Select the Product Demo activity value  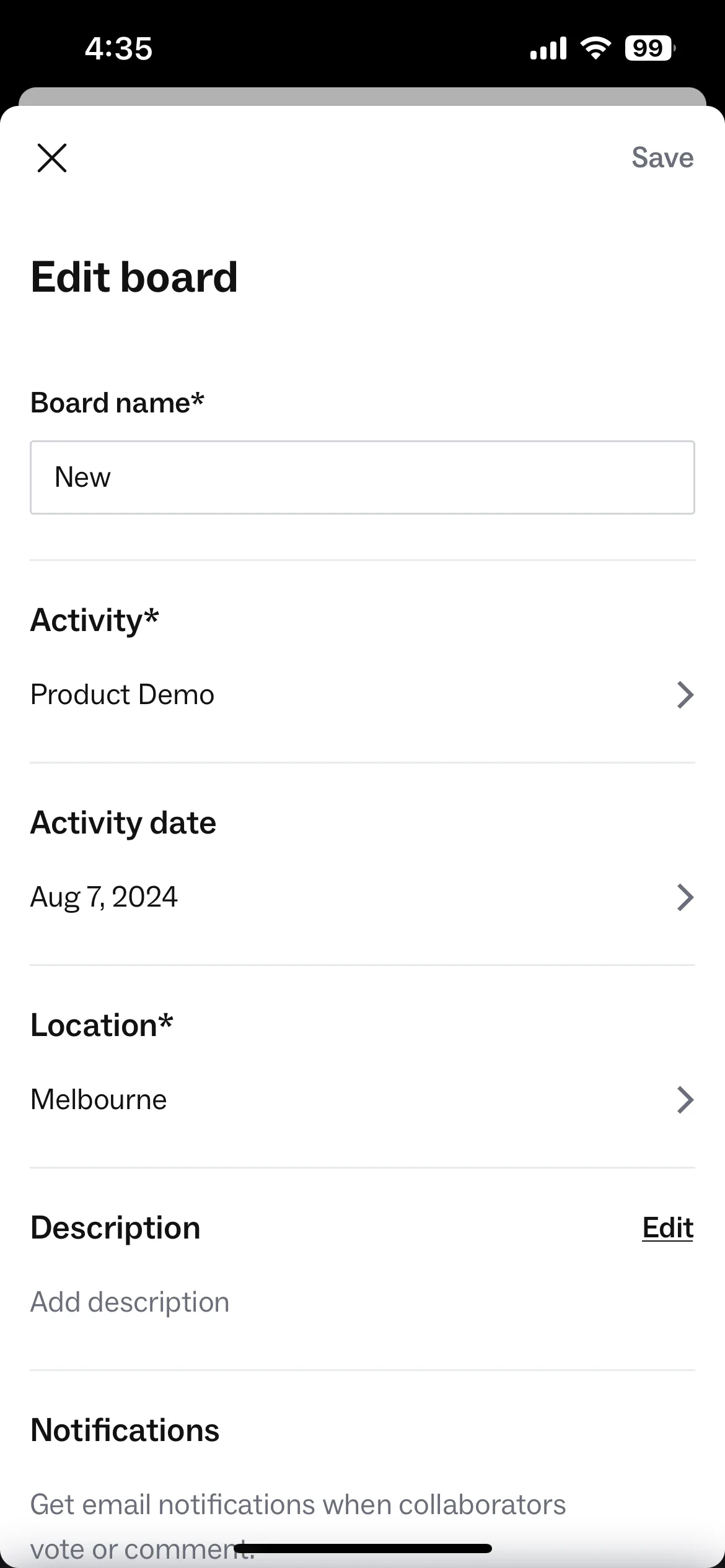click(122, 695)
